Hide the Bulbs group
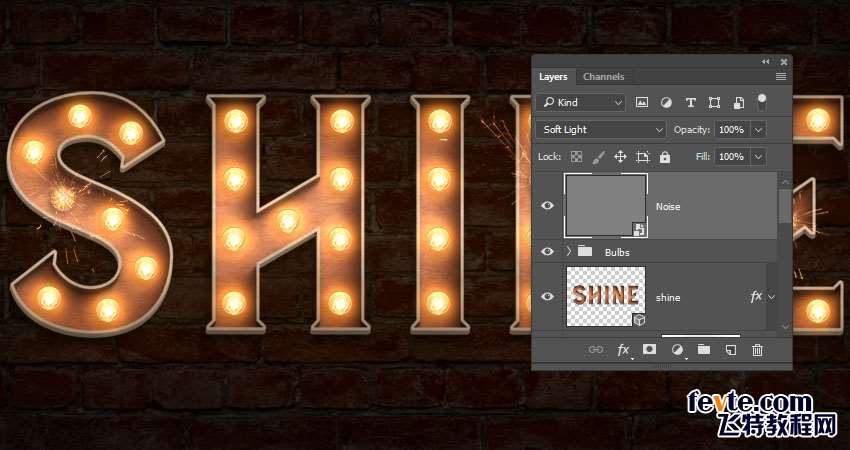The width and height of the screenshot is (850, 450). point(548,252)
